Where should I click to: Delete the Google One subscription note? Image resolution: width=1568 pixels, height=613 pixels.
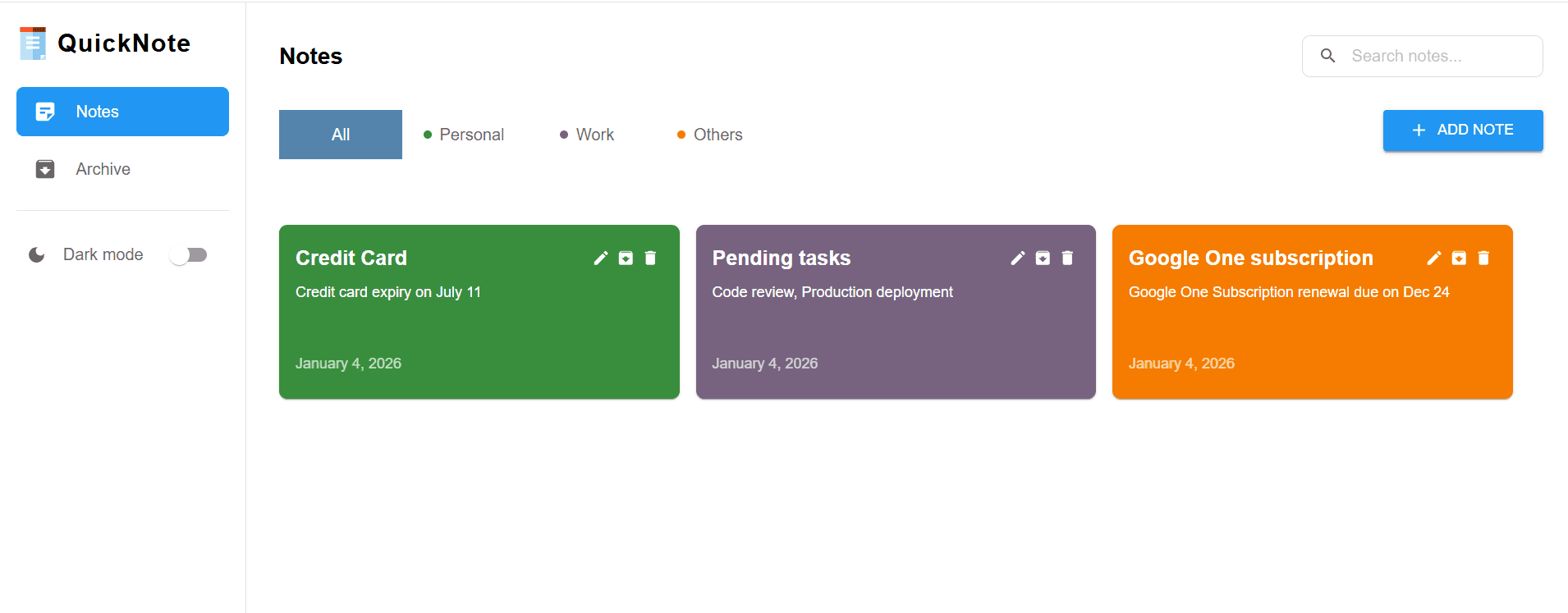click(x=1483, y=258)
